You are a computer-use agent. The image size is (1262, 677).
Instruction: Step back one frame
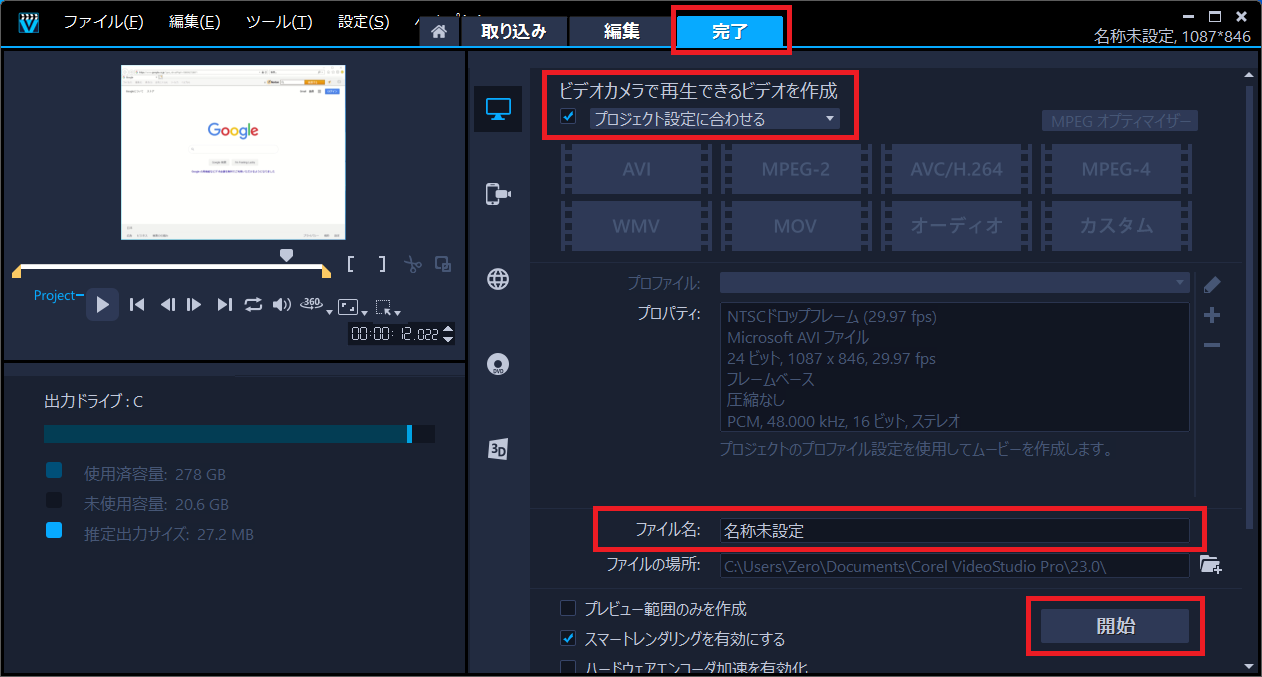(168, 304)
